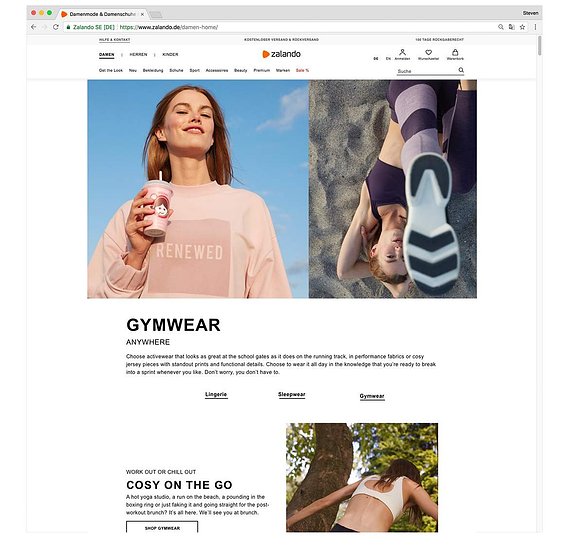Image resolution: width=569 pixels, height=555 pixels.
Task: Switch to the Herren section
Action: [138, 54]
